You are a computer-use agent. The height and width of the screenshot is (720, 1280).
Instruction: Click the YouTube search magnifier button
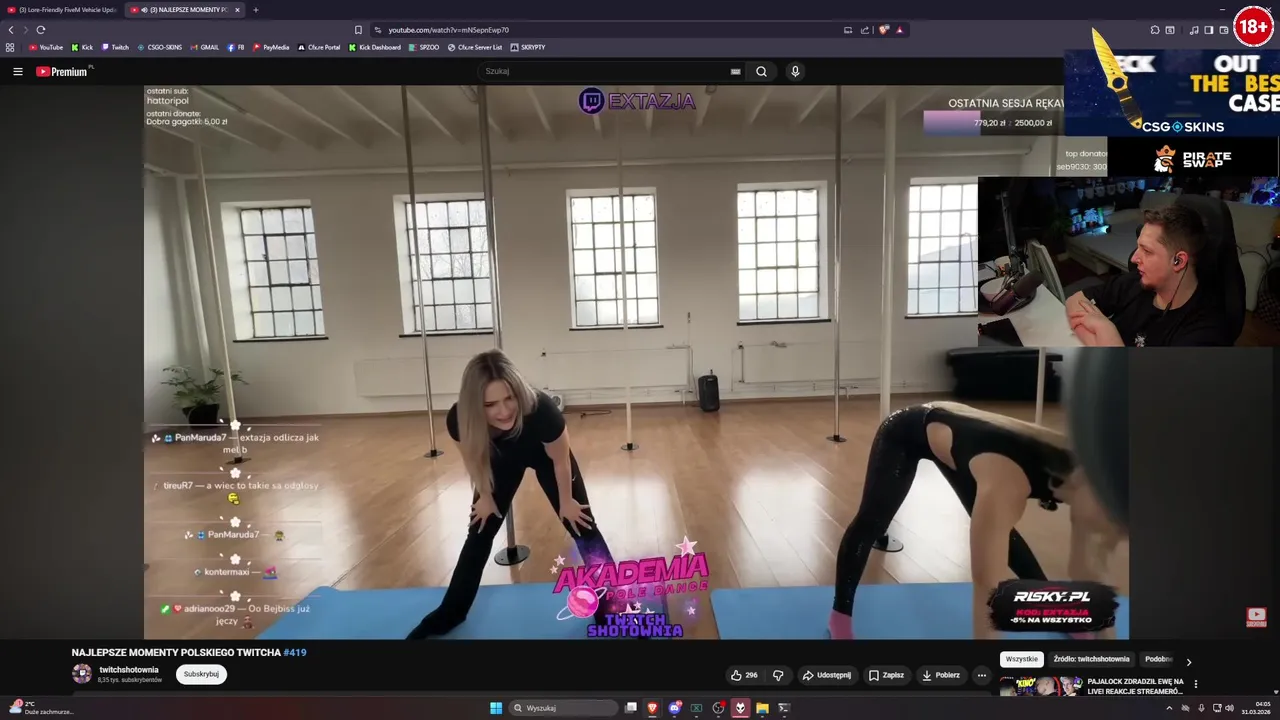(x=761, y=71)
